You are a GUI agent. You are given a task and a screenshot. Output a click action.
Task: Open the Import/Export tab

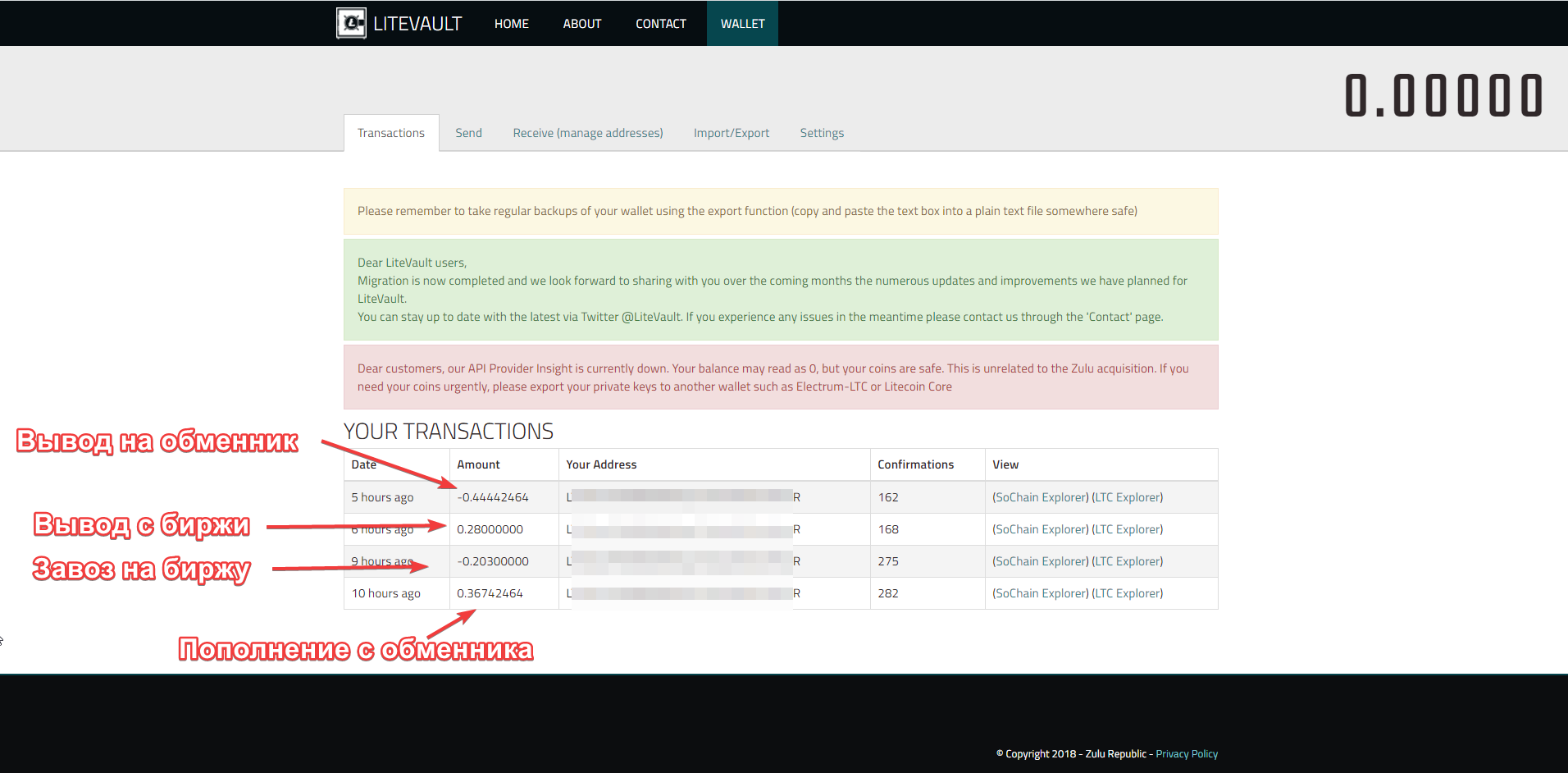(x=731, y=133)
